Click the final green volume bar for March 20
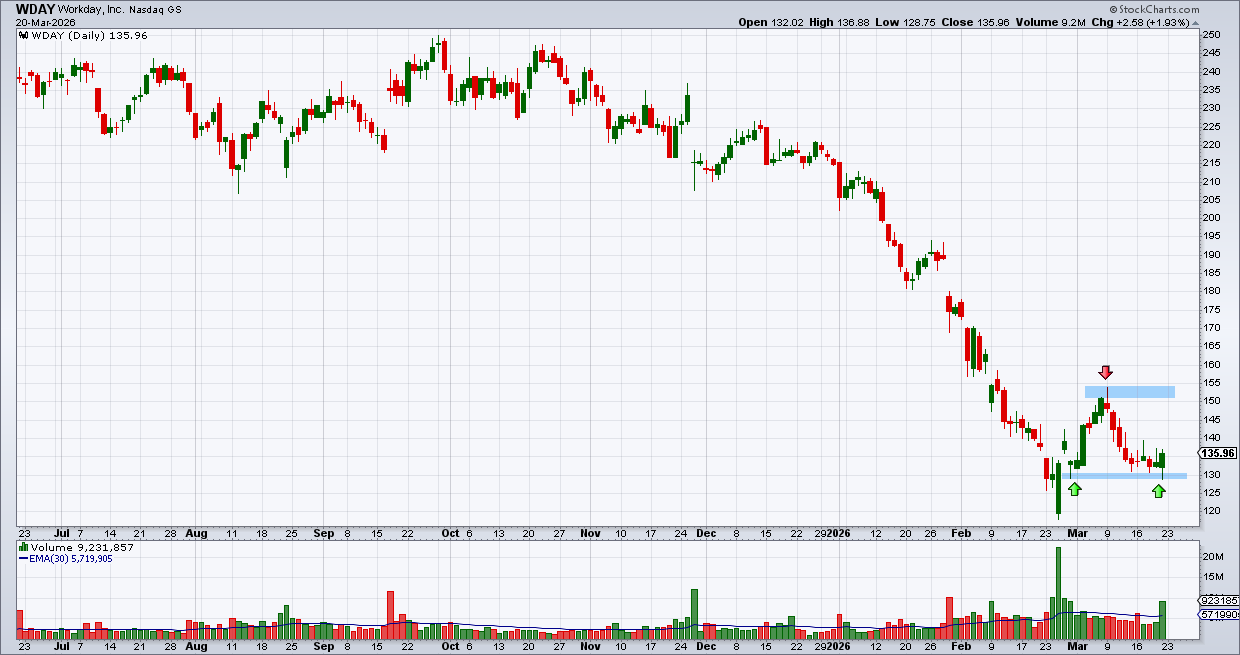This screenshot has height=655, width=1240. [1163, 620]
